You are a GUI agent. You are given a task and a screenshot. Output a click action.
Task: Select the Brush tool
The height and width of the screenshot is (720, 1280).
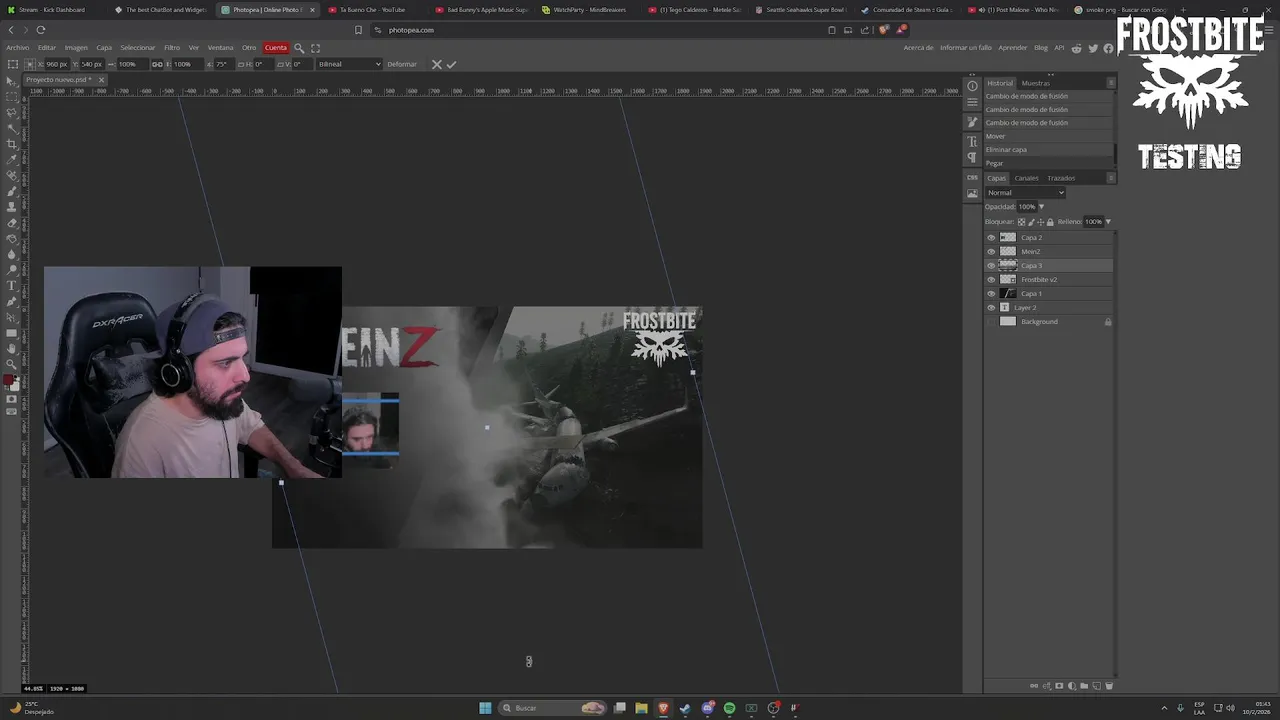pyautogui.click(x=12, y=191)
